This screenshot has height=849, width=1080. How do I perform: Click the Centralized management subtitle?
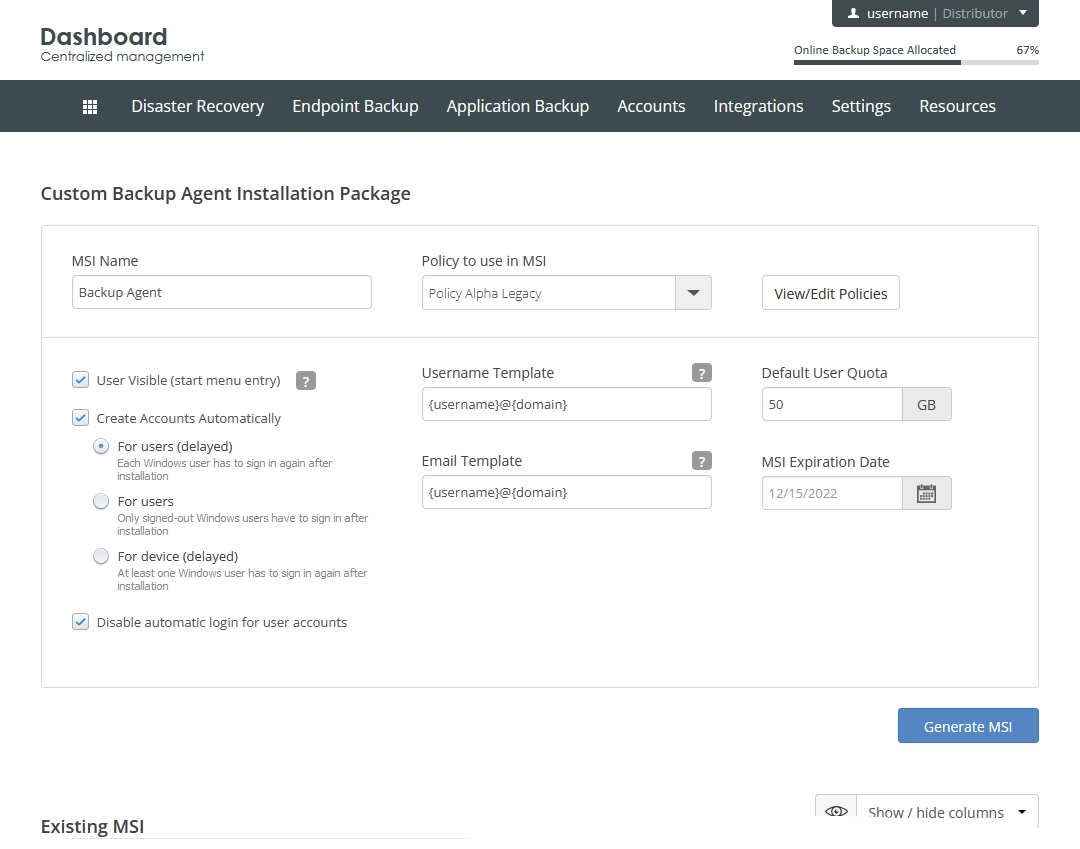click(122, 56)
